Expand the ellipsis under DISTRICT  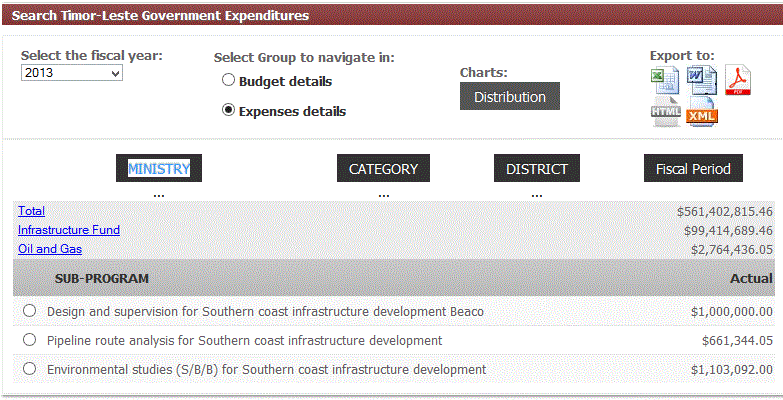[537, 194]
